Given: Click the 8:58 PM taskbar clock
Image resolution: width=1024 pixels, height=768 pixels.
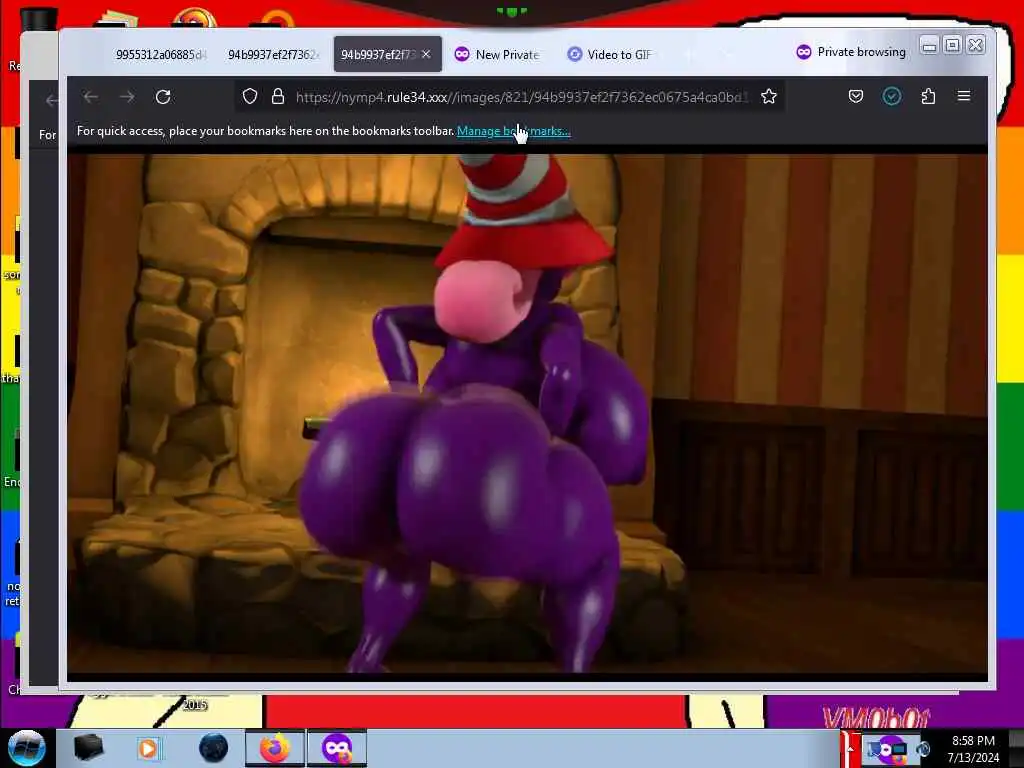Looking at the screenshot, I should coord(973,748).
